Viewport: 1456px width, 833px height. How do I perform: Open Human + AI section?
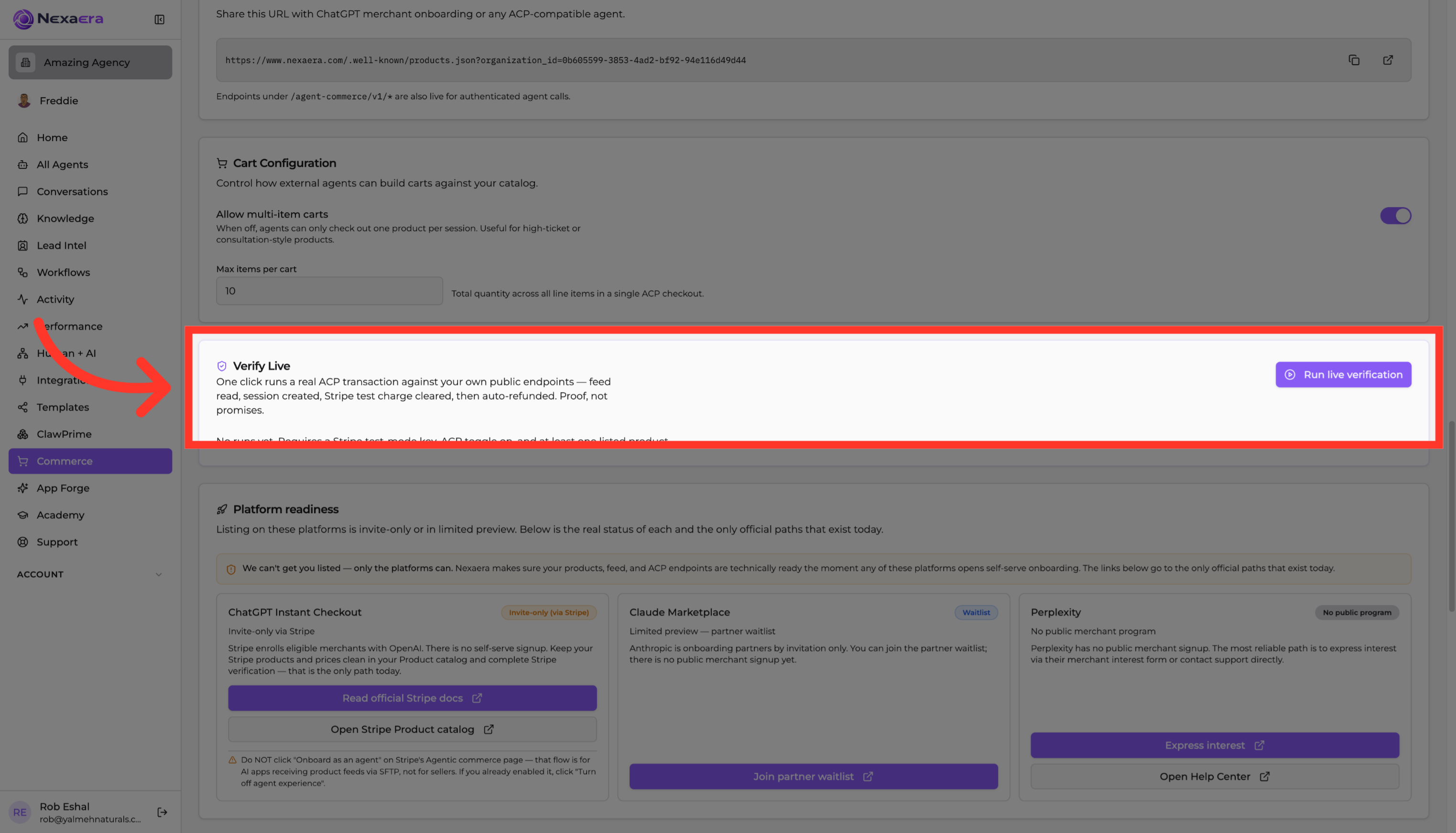tap(90, 353)
